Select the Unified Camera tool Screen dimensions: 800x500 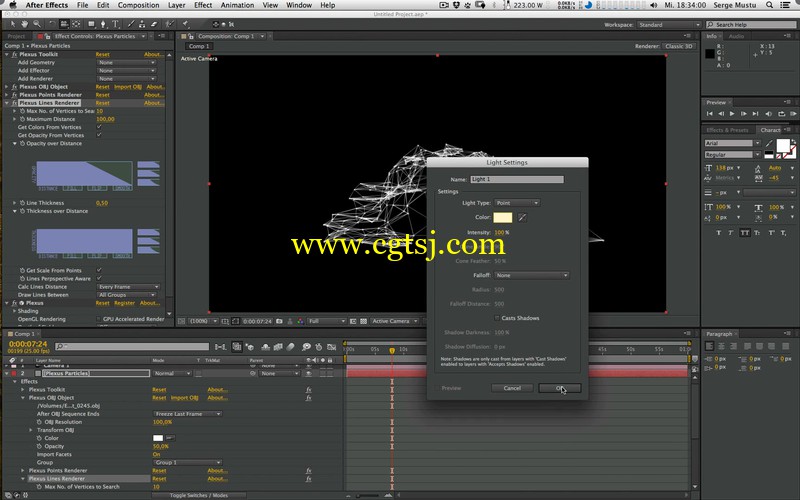click(64, 24)
